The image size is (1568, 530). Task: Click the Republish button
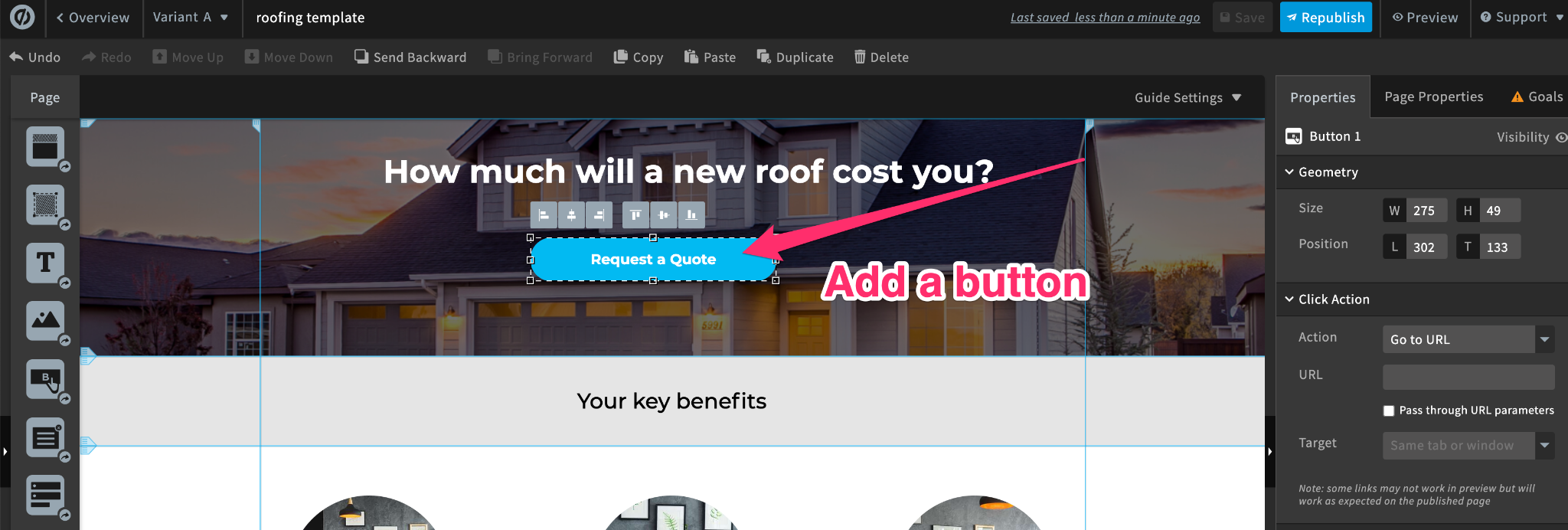tap(1326, 17)
